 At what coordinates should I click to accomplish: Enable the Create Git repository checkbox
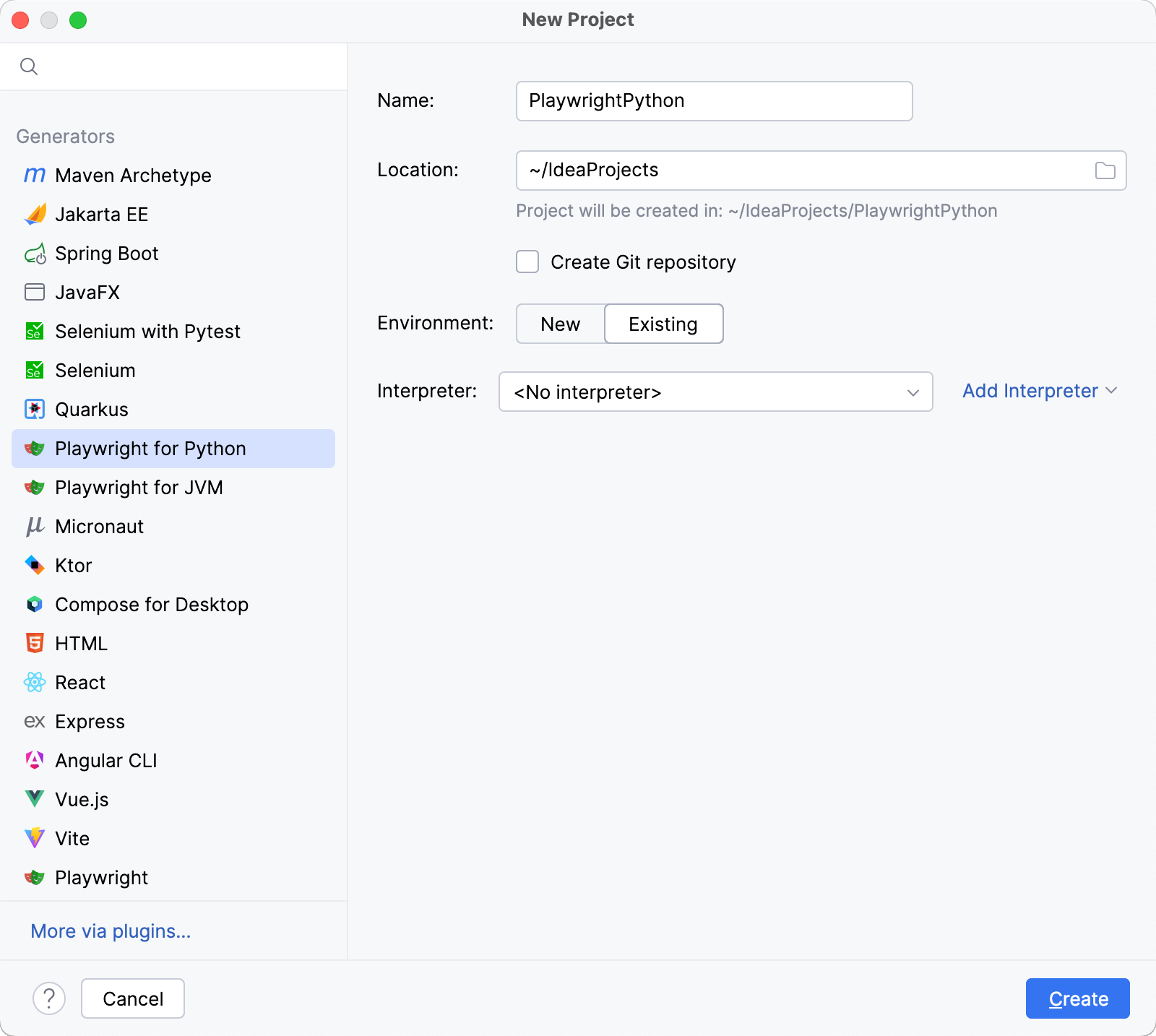click(x=527, y=262)
